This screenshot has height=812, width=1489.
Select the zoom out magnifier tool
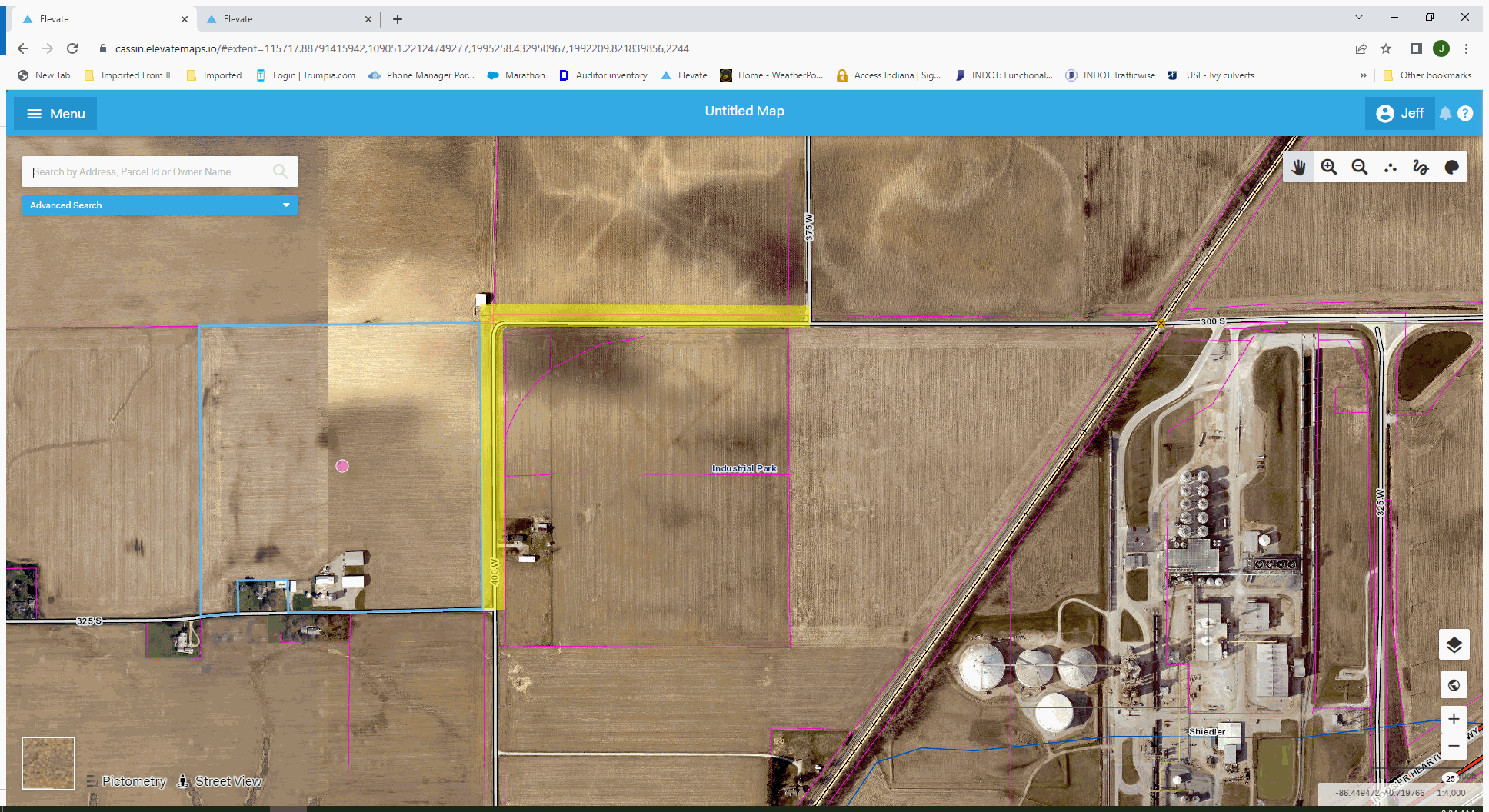click(1360, 167)
